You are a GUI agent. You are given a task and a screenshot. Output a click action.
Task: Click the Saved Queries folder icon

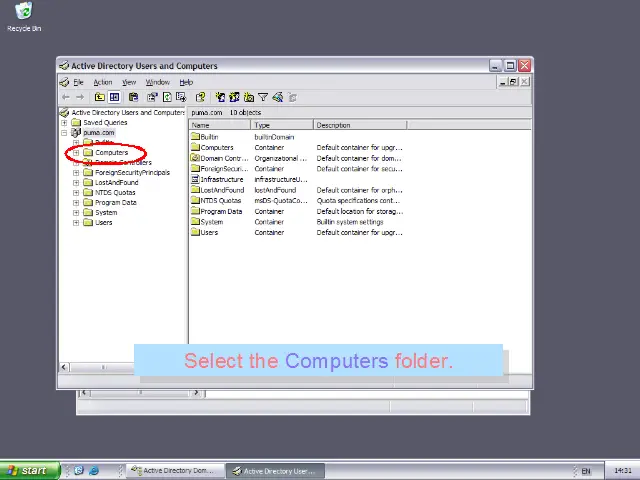[76, 122]
